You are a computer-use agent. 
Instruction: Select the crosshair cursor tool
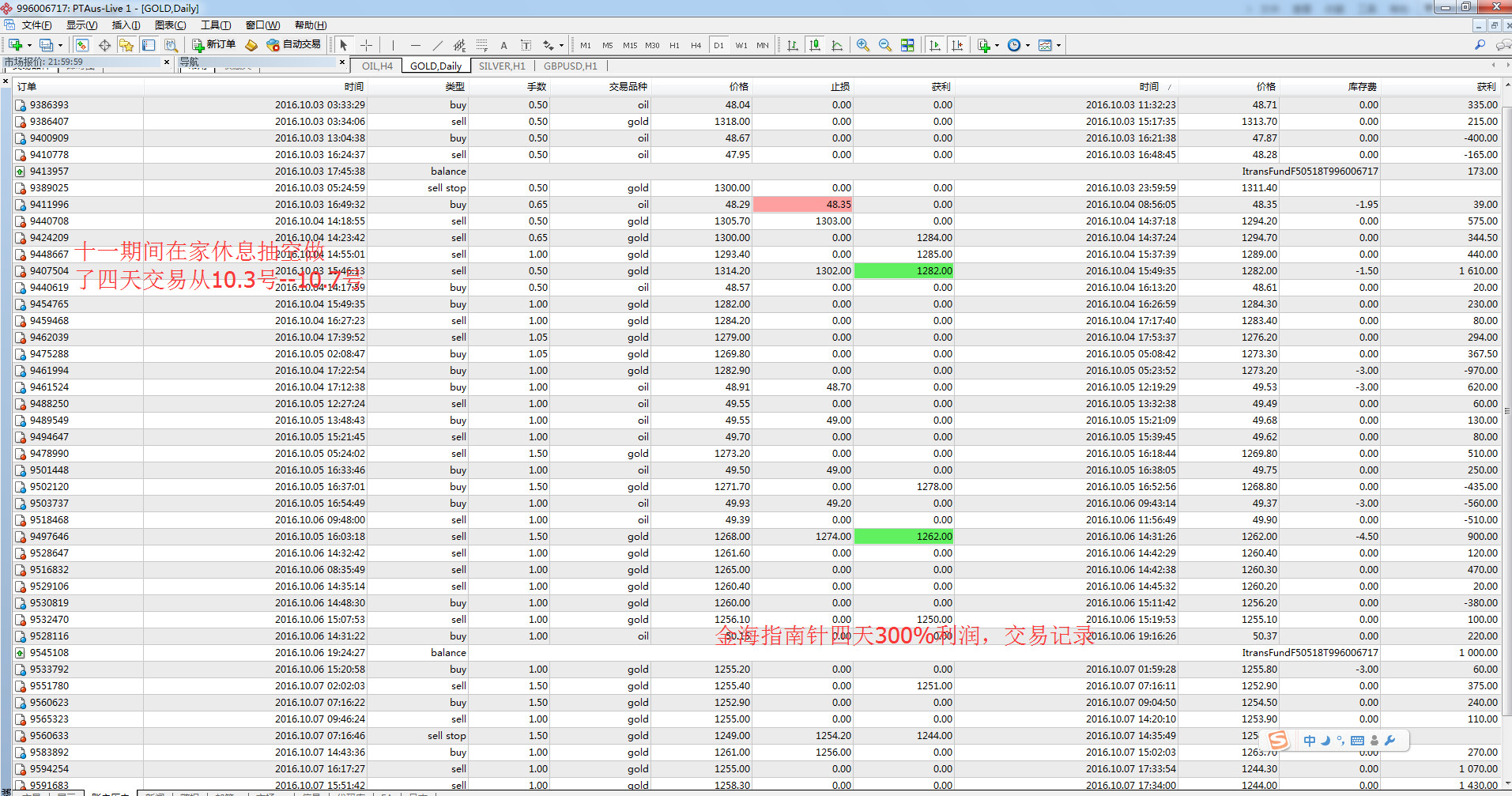[366, 45]
